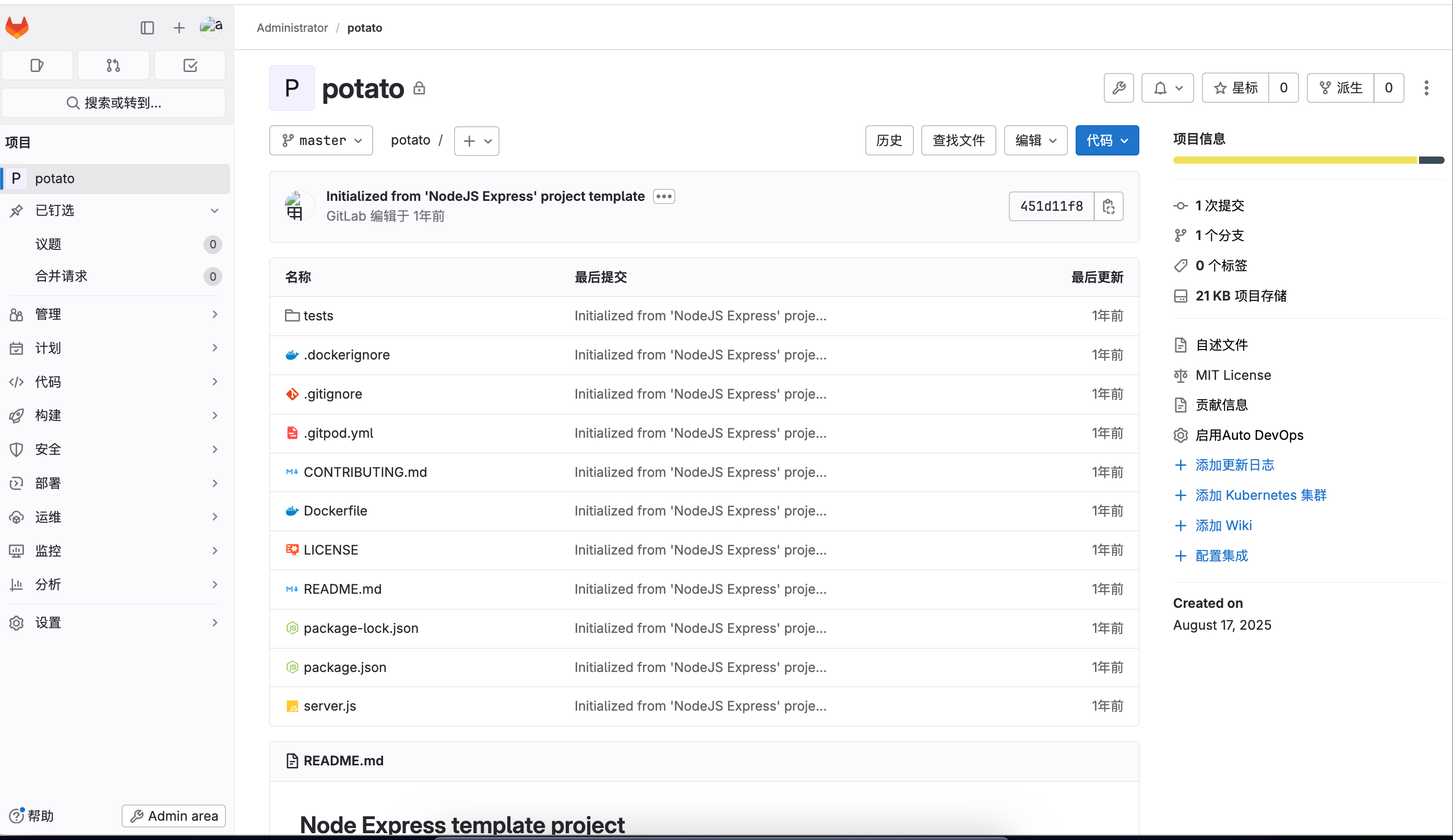Expand commit message with ellipsis button

click(664, 197)
